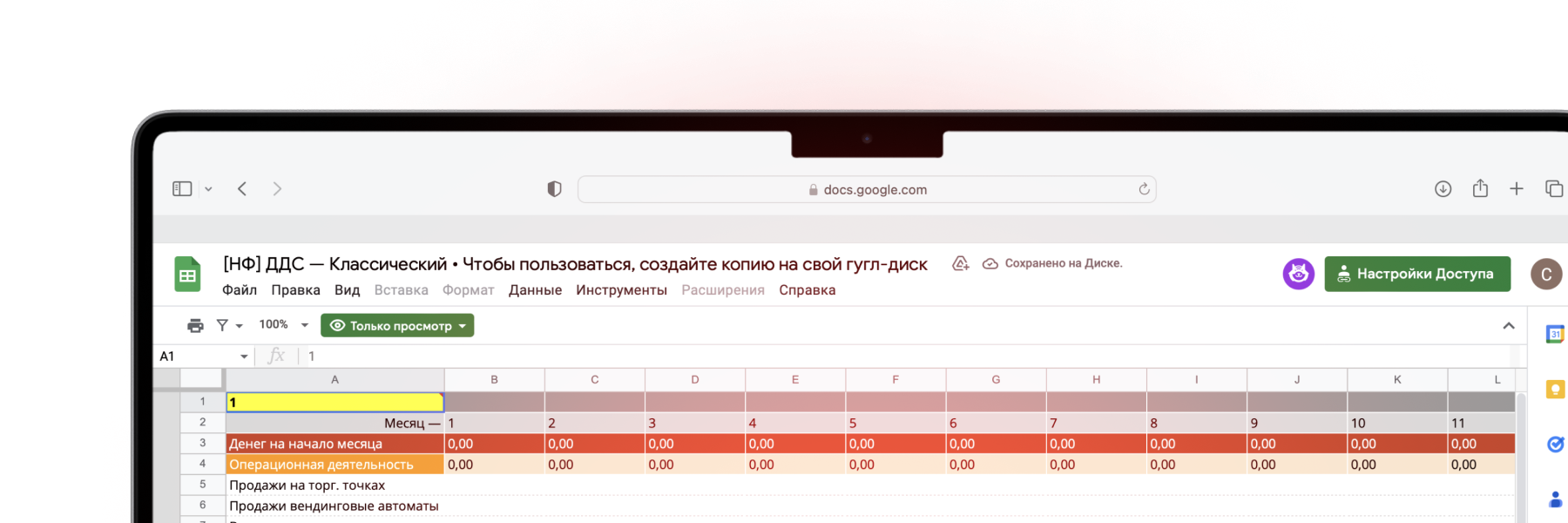The height and width of the screenshot is (523, 1568).
Task: Select the orange Операционная деятельность cell
Action: coord(335,465)
